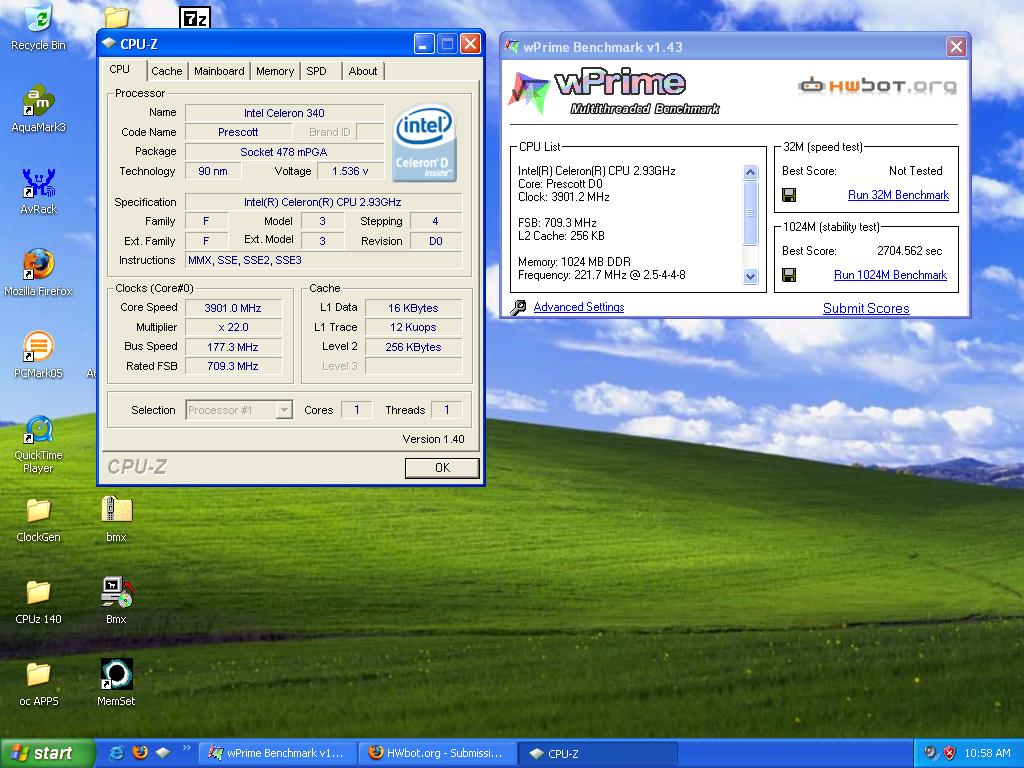Click the Prescott code name field

coord(238,132)
